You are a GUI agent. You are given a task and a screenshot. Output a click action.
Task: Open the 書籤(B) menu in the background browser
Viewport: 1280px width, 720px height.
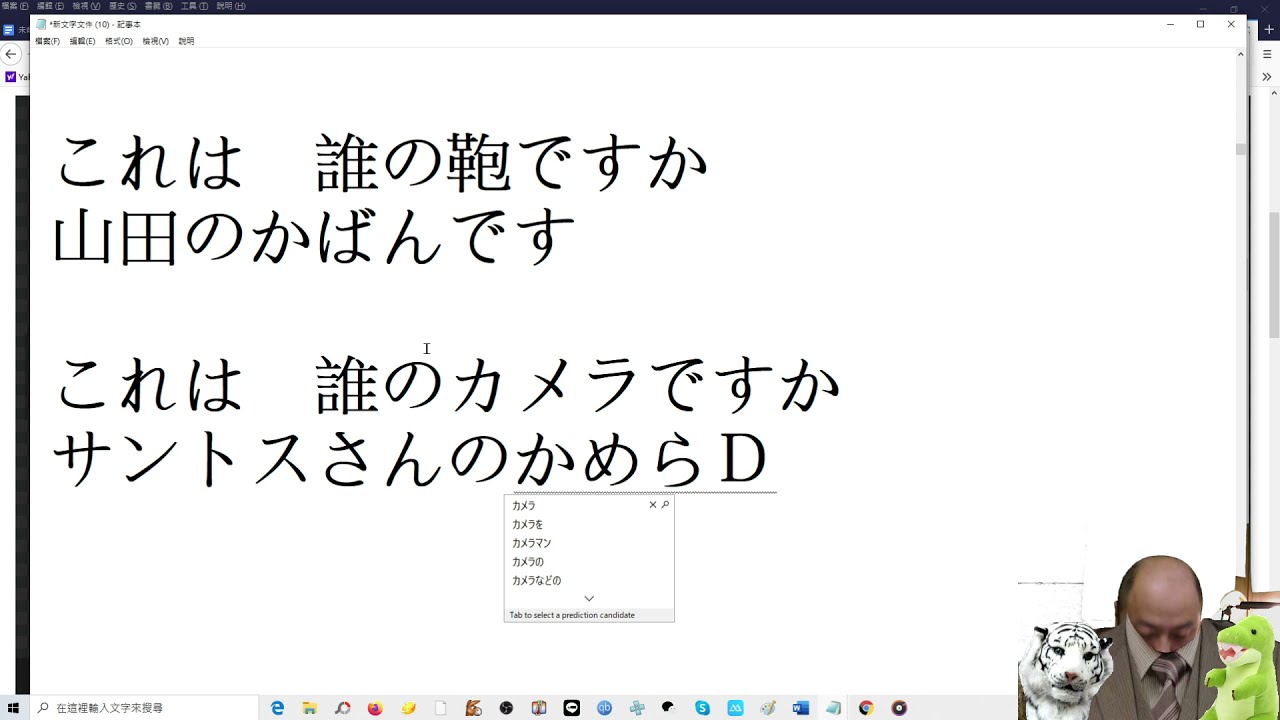(x=157, y=6)
